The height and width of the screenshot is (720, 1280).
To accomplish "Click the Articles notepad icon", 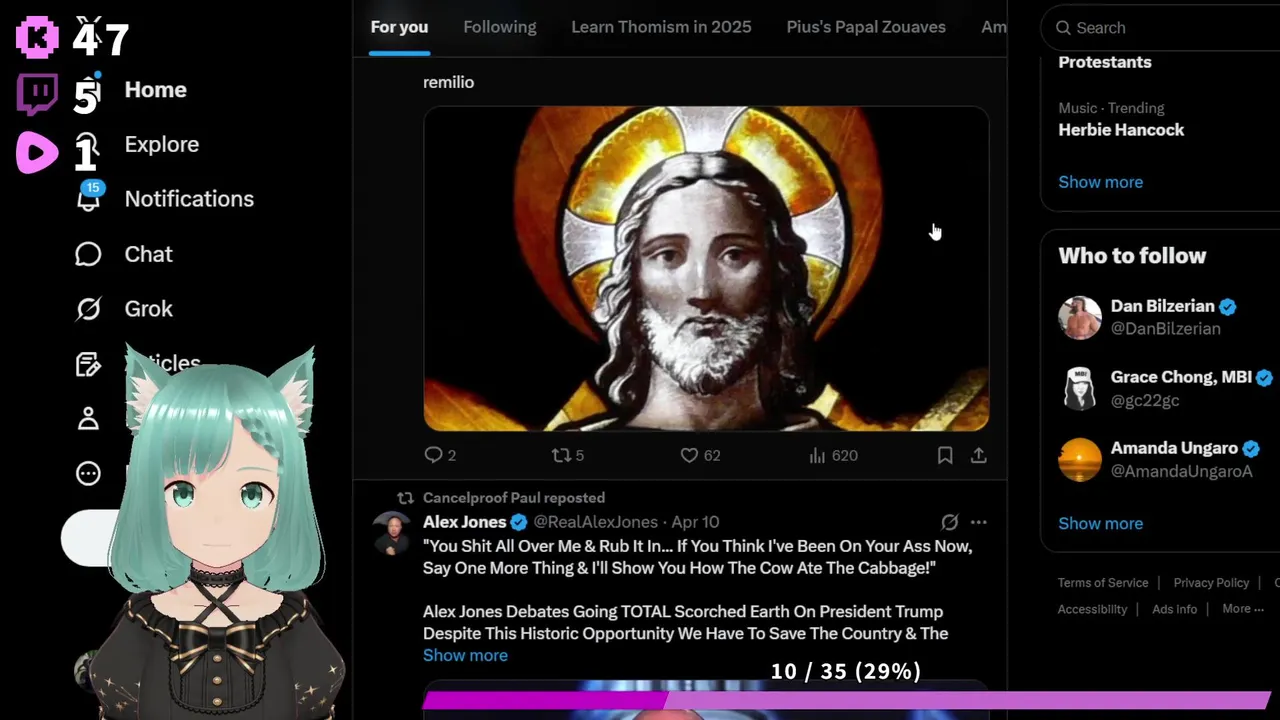I will [x=88, y=364].
